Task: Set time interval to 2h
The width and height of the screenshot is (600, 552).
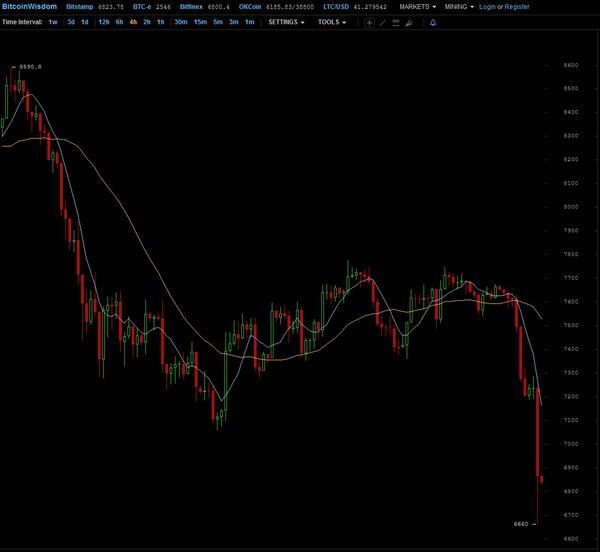Action: [147, 22]
